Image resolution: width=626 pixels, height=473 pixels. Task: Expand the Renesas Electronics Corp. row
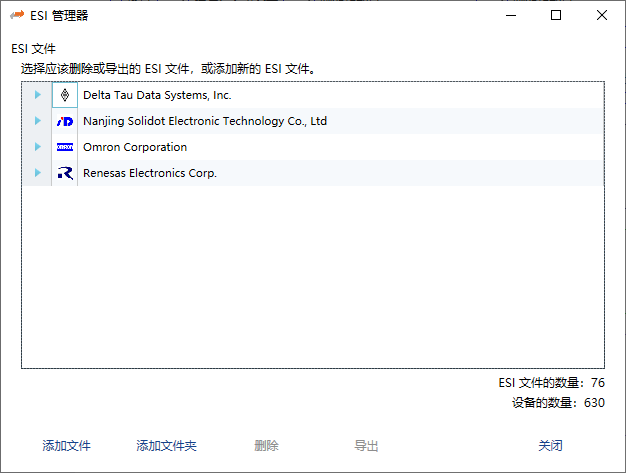38,172
